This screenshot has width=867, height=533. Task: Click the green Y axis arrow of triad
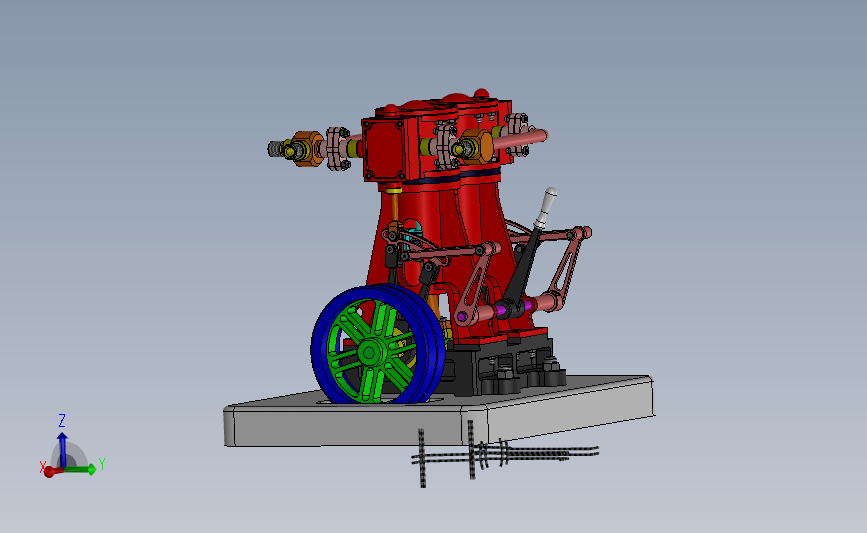click(x=81, y=469)
